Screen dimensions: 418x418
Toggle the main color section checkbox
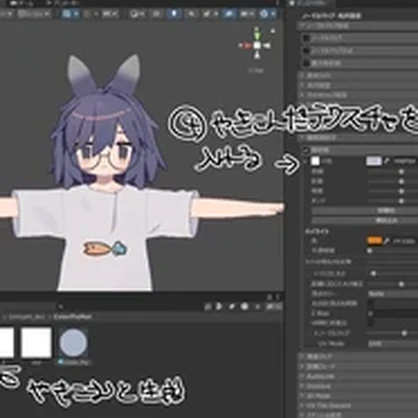pyautogui.click(x=307, y=150)
